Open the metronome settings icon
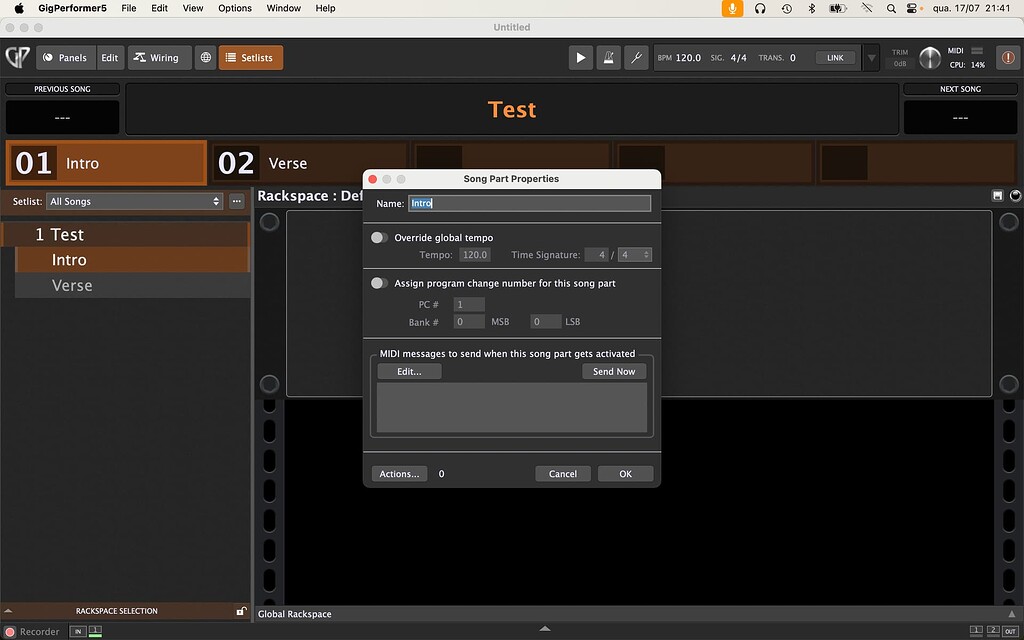 click(x=609, y=57)
